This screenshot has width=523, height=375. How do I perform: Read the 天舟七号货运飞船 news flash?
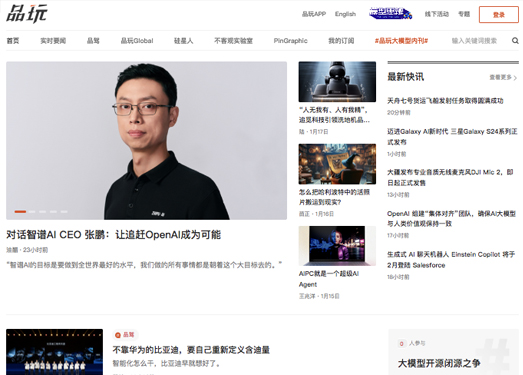point(445,101)
